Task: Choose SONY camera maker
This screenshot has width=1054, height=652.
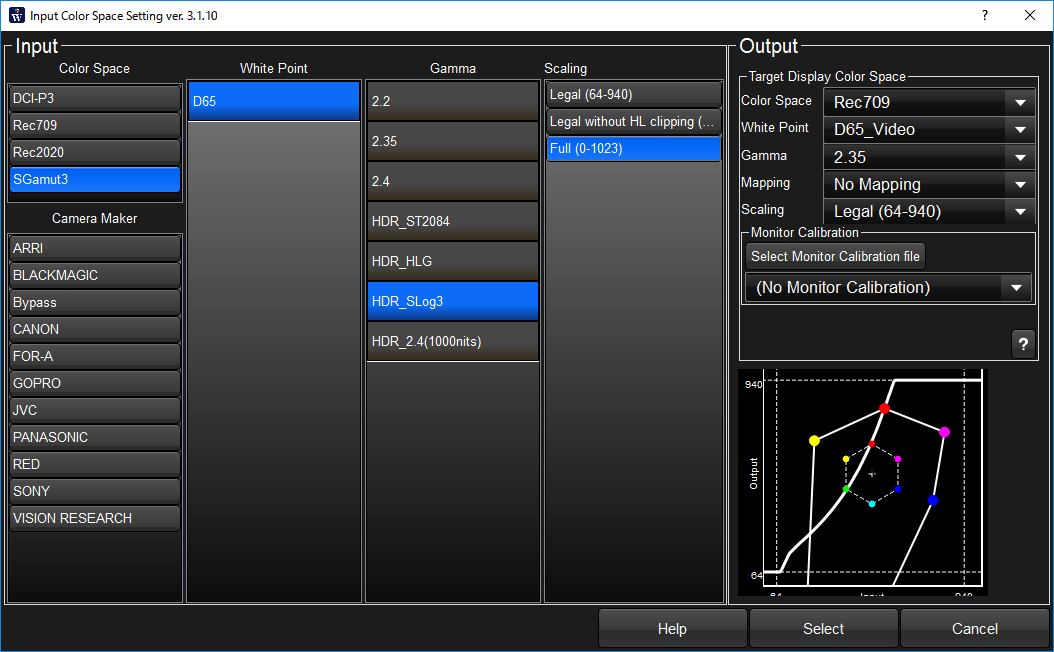Action: point(95,491)
